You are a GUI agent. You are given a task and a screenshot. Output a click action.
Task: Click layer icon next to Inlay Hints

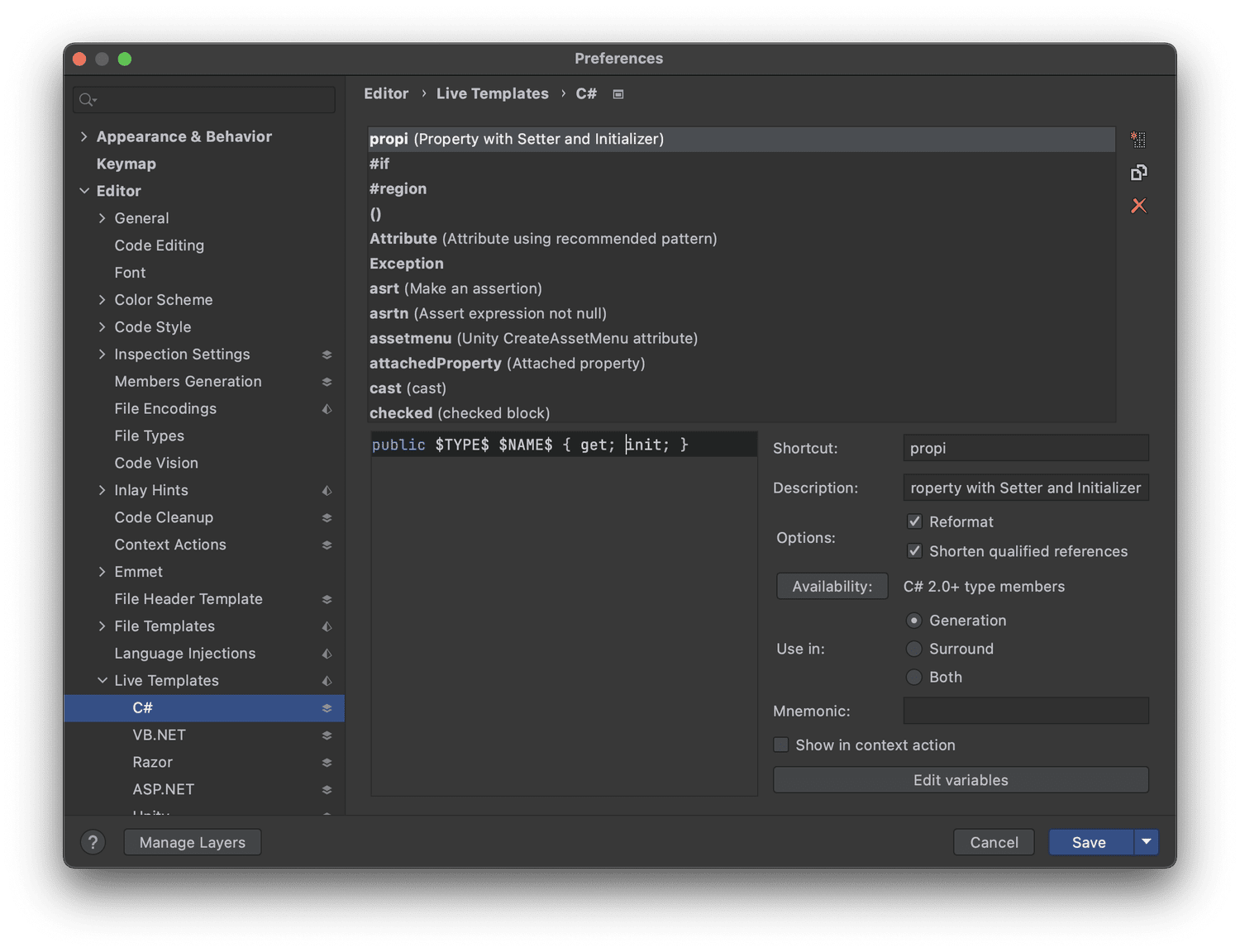[327, 491]
